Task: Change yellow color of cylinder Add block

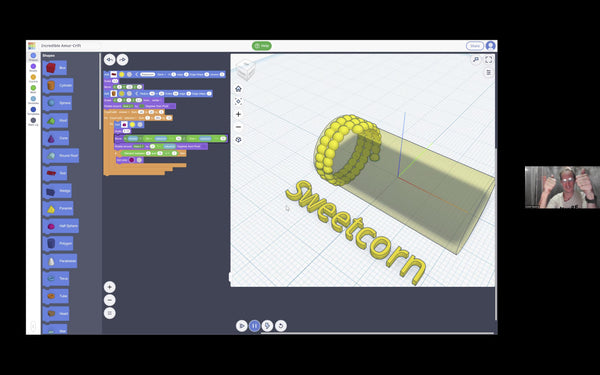Action: (122, 93)
